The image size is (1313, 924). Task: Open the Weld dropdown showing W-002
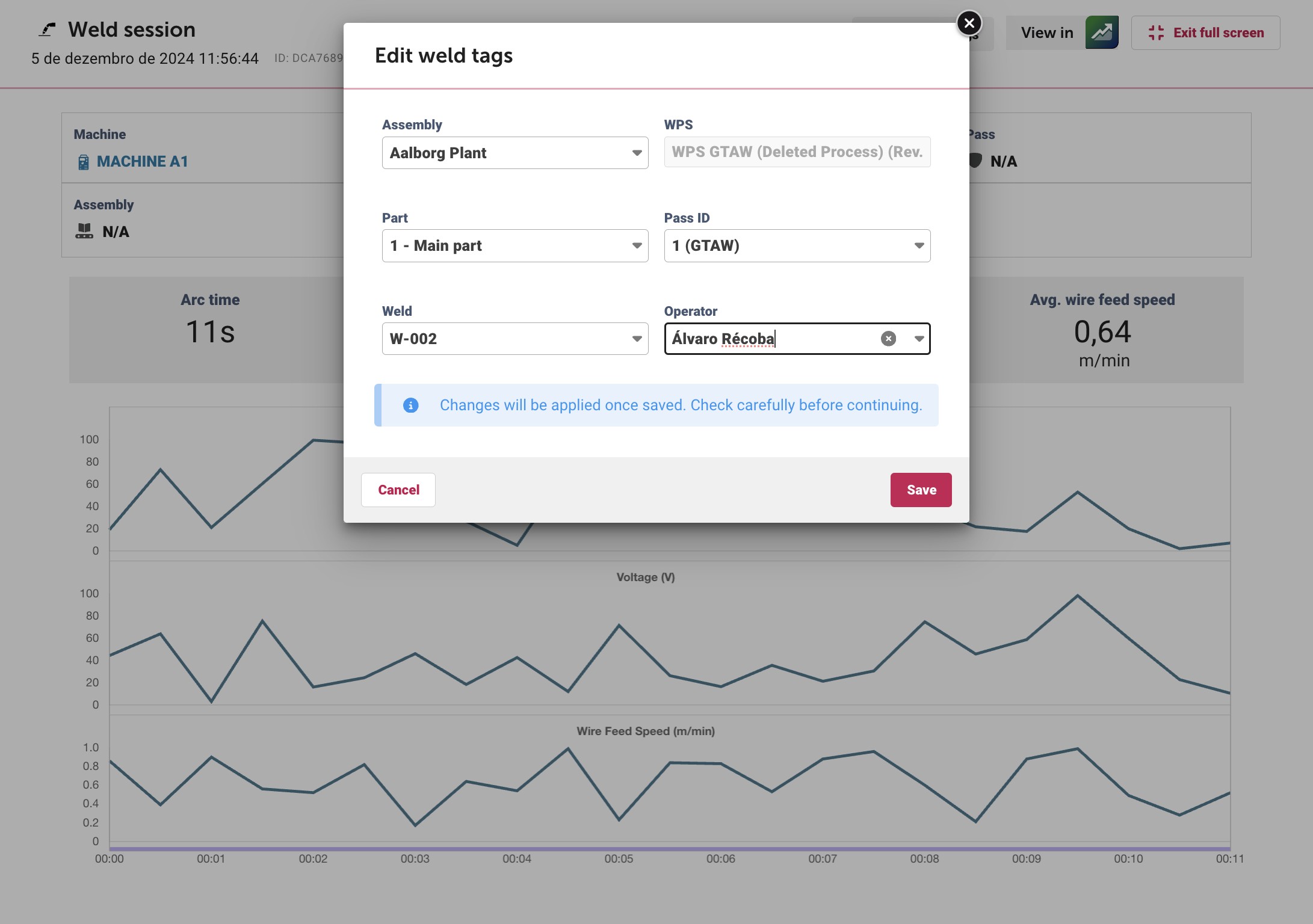click(x=515, y=339)
